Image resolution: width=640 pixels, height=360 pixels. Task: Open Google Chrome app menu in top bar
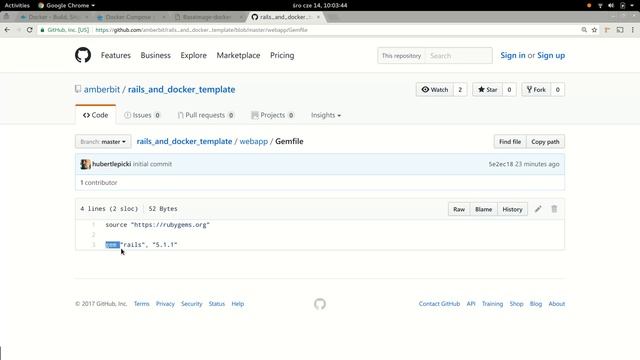67,5
